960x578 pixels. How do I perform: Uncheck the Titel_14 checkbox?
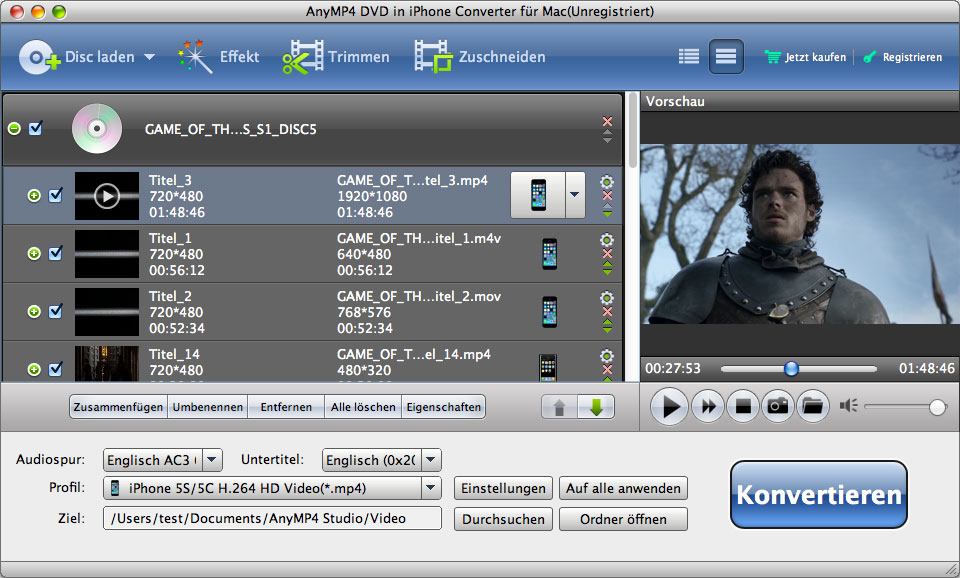click(x=56, y=369)
